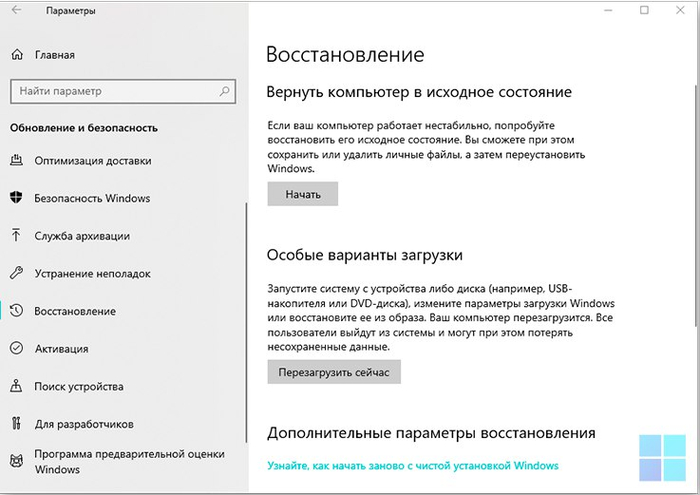Click the Главная home icon
Viewport: 700px width, 495px height.
click(16, 55)
